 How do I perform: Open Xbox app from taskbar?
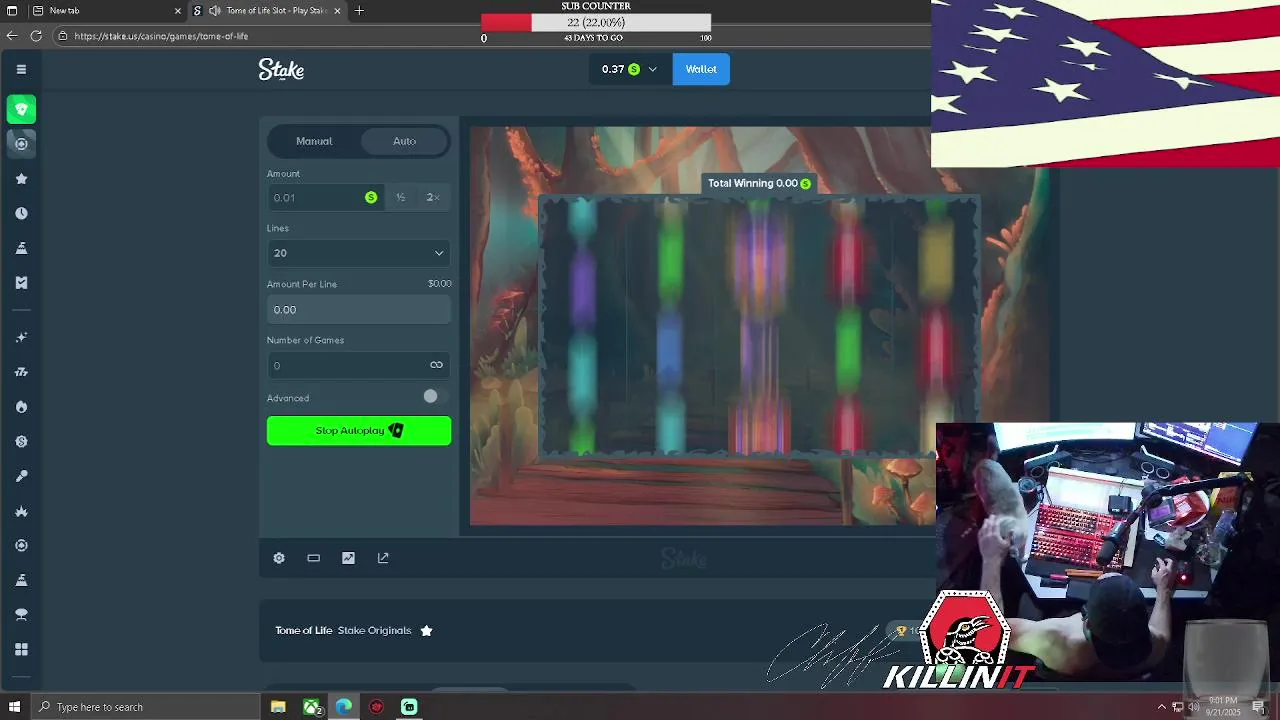click(x=312, y=707)
